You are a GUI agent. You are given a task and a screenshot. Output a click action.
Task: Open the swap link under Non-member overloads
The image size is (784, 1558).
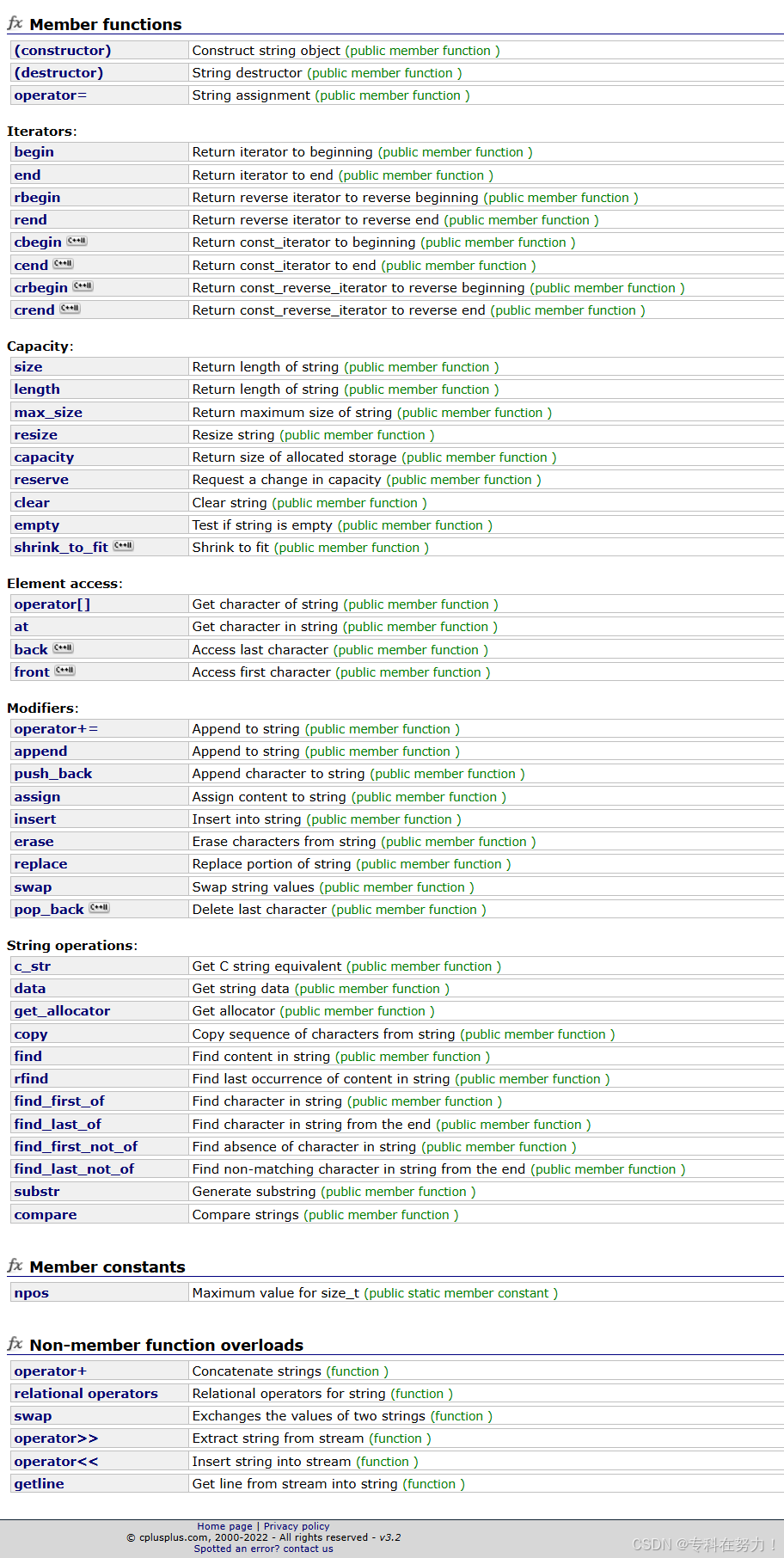point(33,1416)
